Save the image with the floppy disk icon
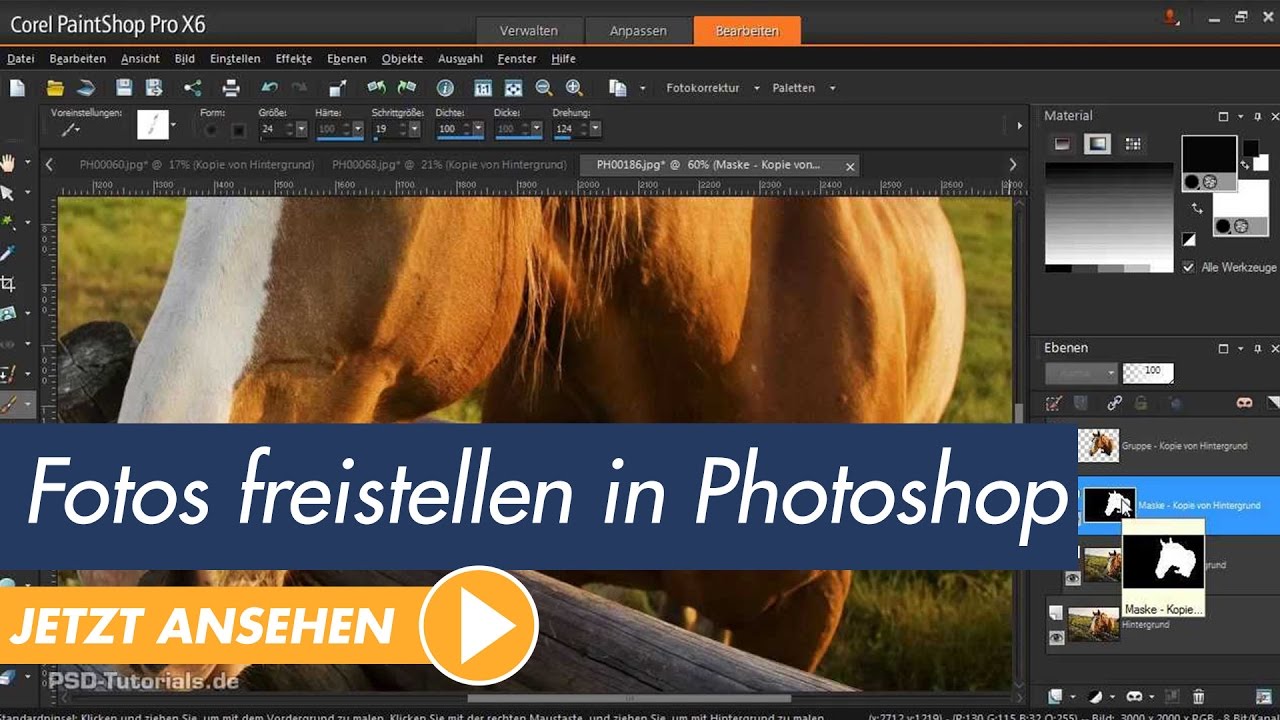The image size is (1280, 720). (124, 88)
